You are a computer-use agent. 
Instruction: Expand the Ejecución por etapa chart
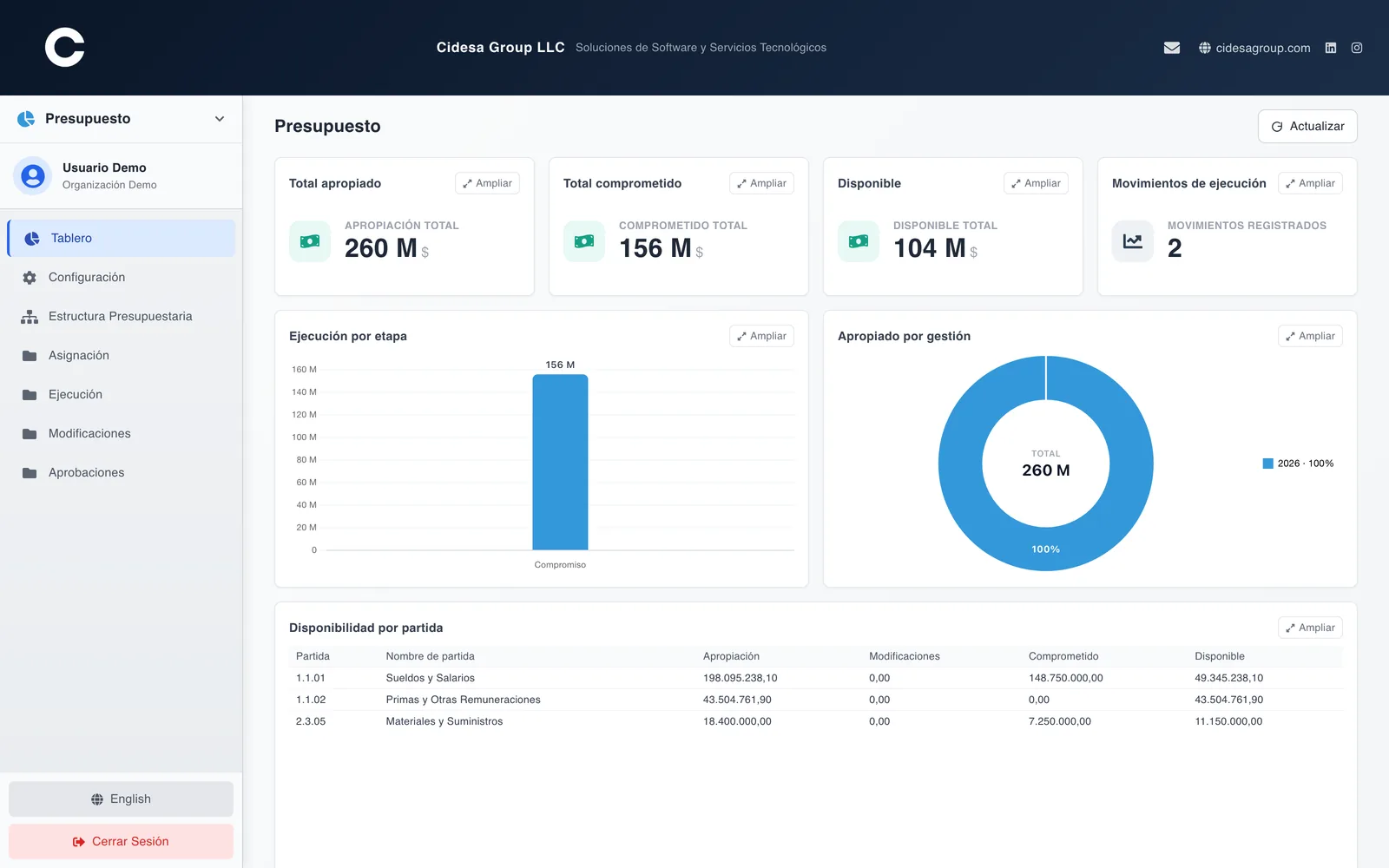coord(761,336)
